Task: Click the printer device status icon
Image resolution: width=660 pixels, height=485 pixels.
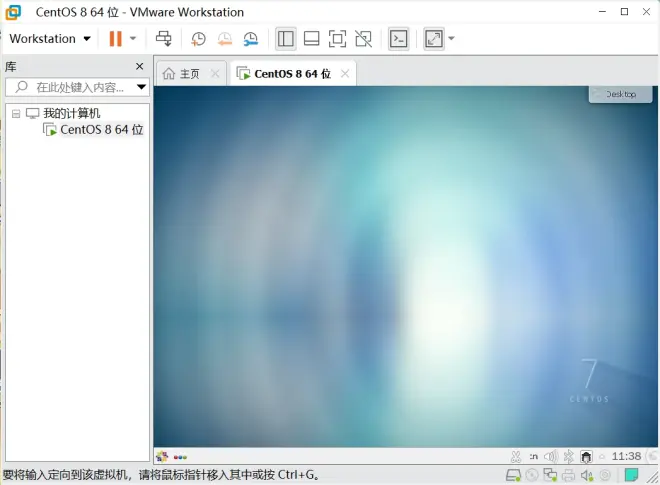Action: [x=568, y=475]
